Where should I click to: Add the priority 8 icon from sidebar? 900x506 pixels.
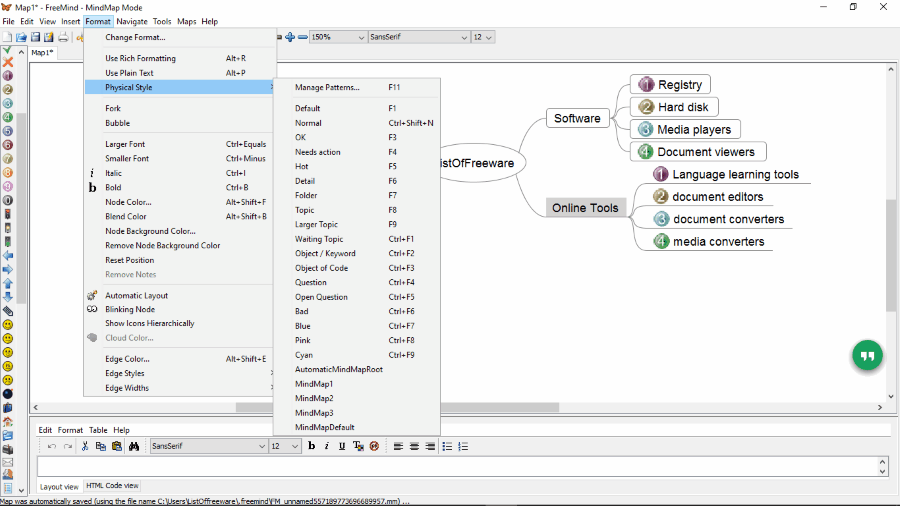(x=8, y=173)
